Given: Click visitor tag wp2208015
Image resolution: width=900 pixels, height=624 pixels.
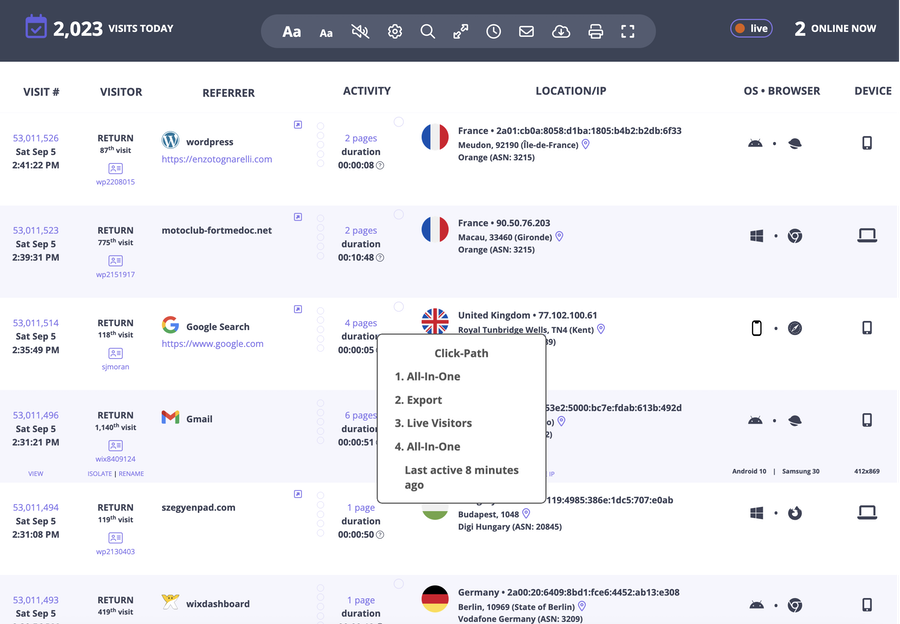Looking at the screenshot, I should click(115, 182).
